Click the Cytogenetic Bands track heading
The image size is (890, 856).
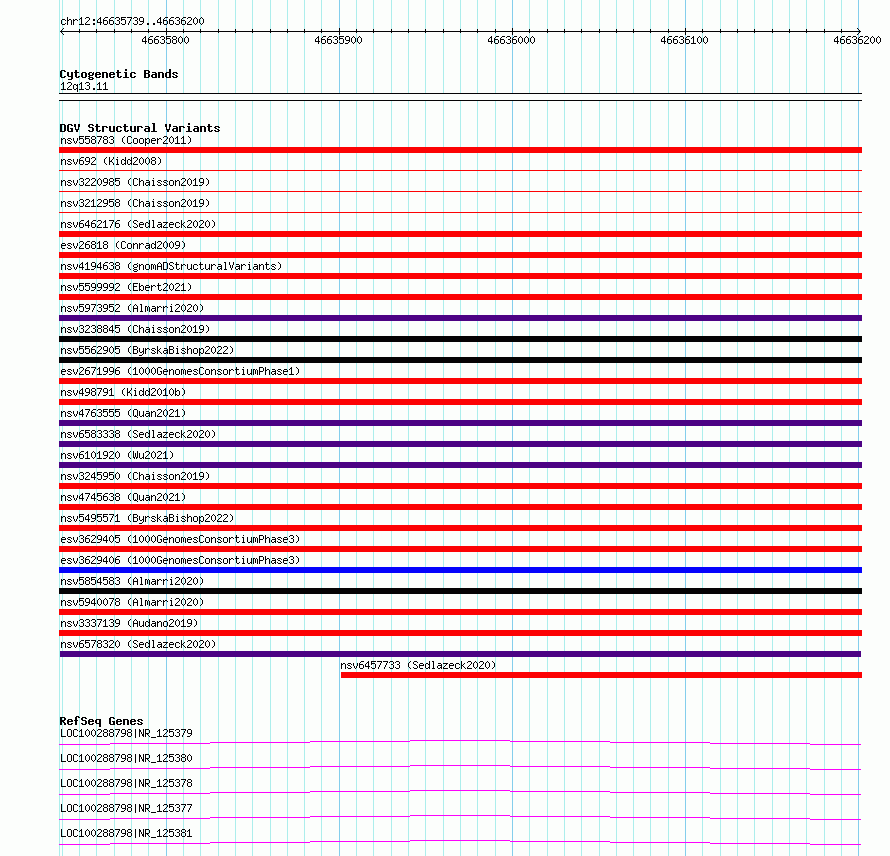pyautogui.click(x=119, y=74)
